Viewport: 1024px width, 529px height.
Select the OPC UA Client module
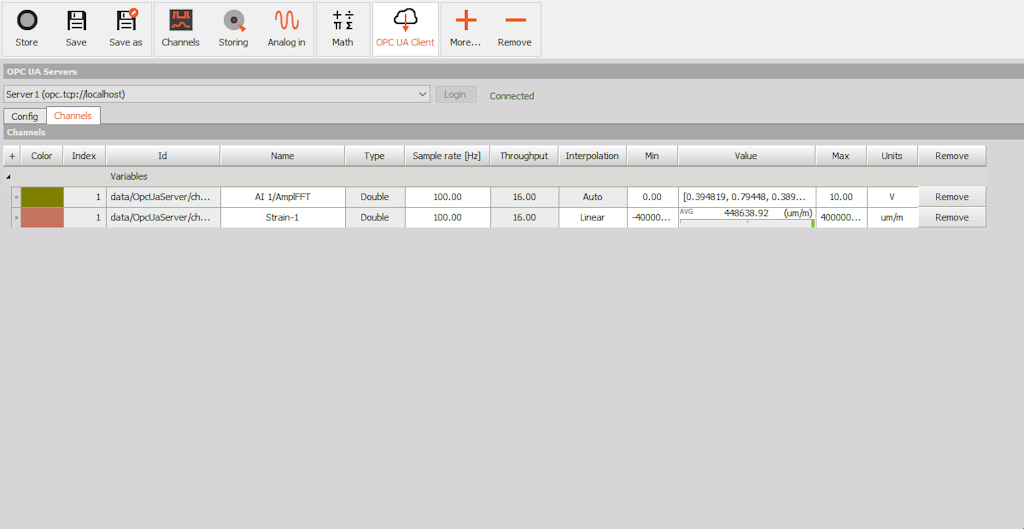406,29
